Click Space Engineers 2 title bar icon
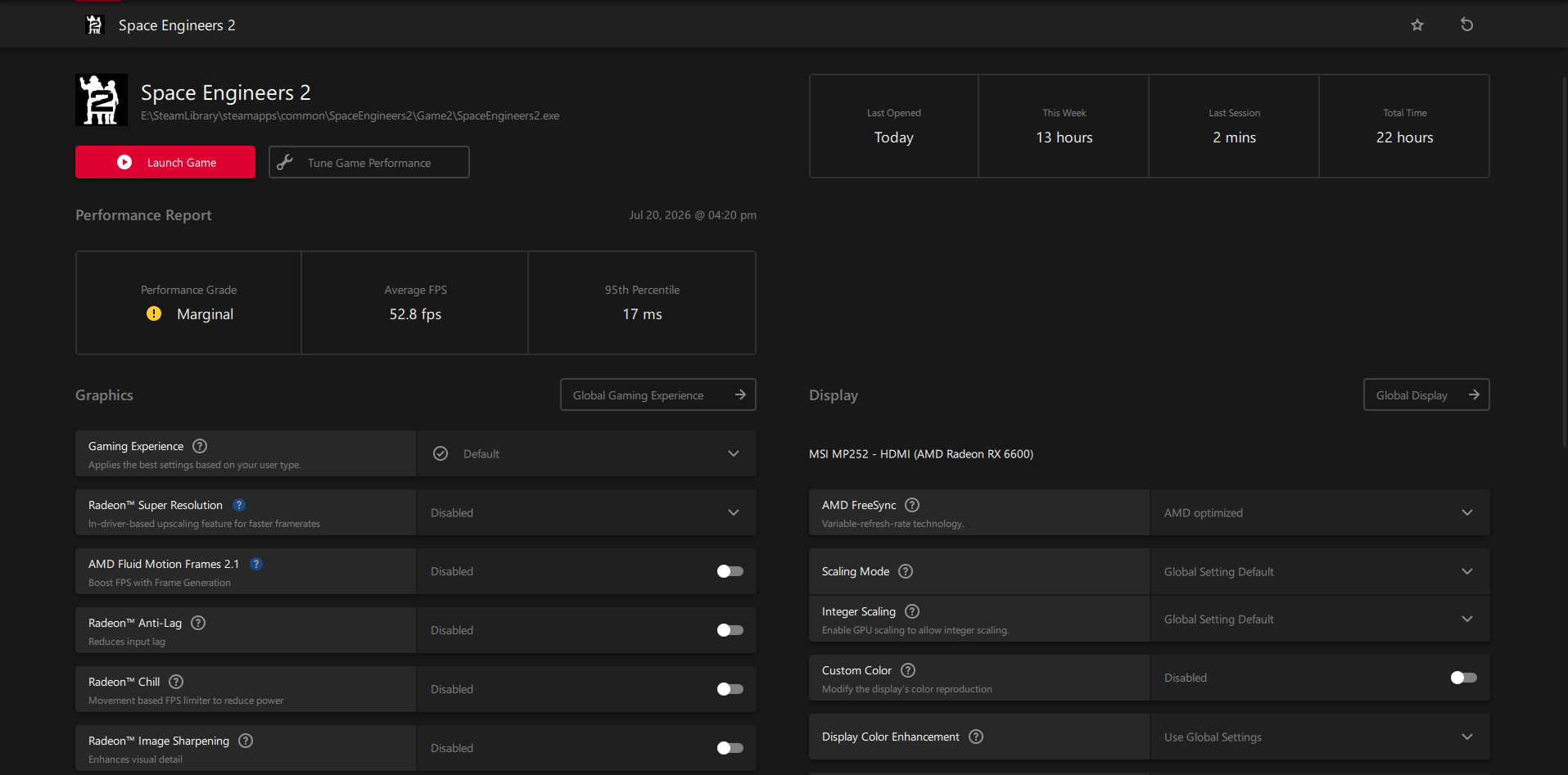This screenshot has height=775, width=1568. tap(95, 25)
